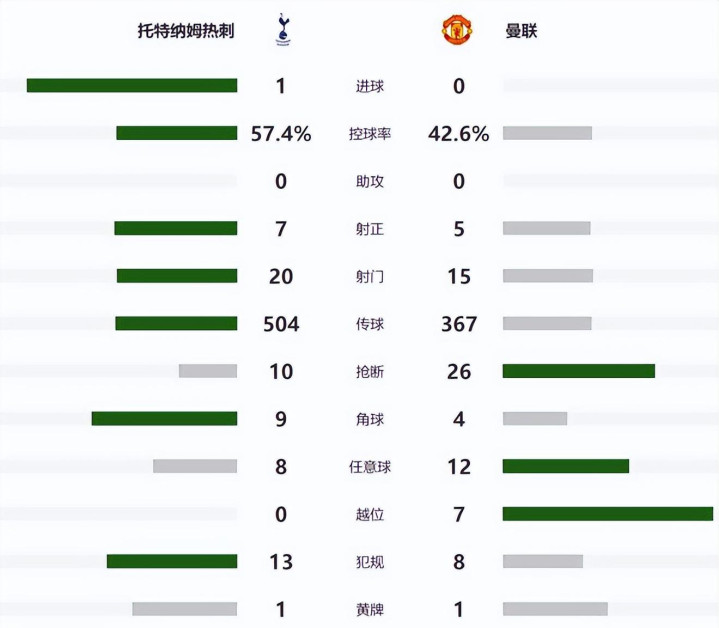Click Tottenham's 57.4% possession value
Screen dimensions: 719x628
[281, 134]
